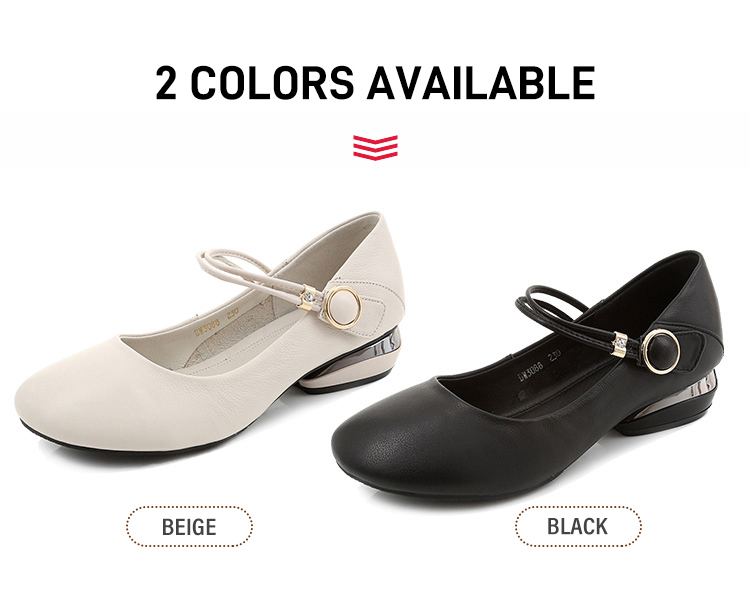The width and height of the screenshot is (750, 590).
Task: Click the word AVAILABLE in the heading
Action: pos(481,82)
